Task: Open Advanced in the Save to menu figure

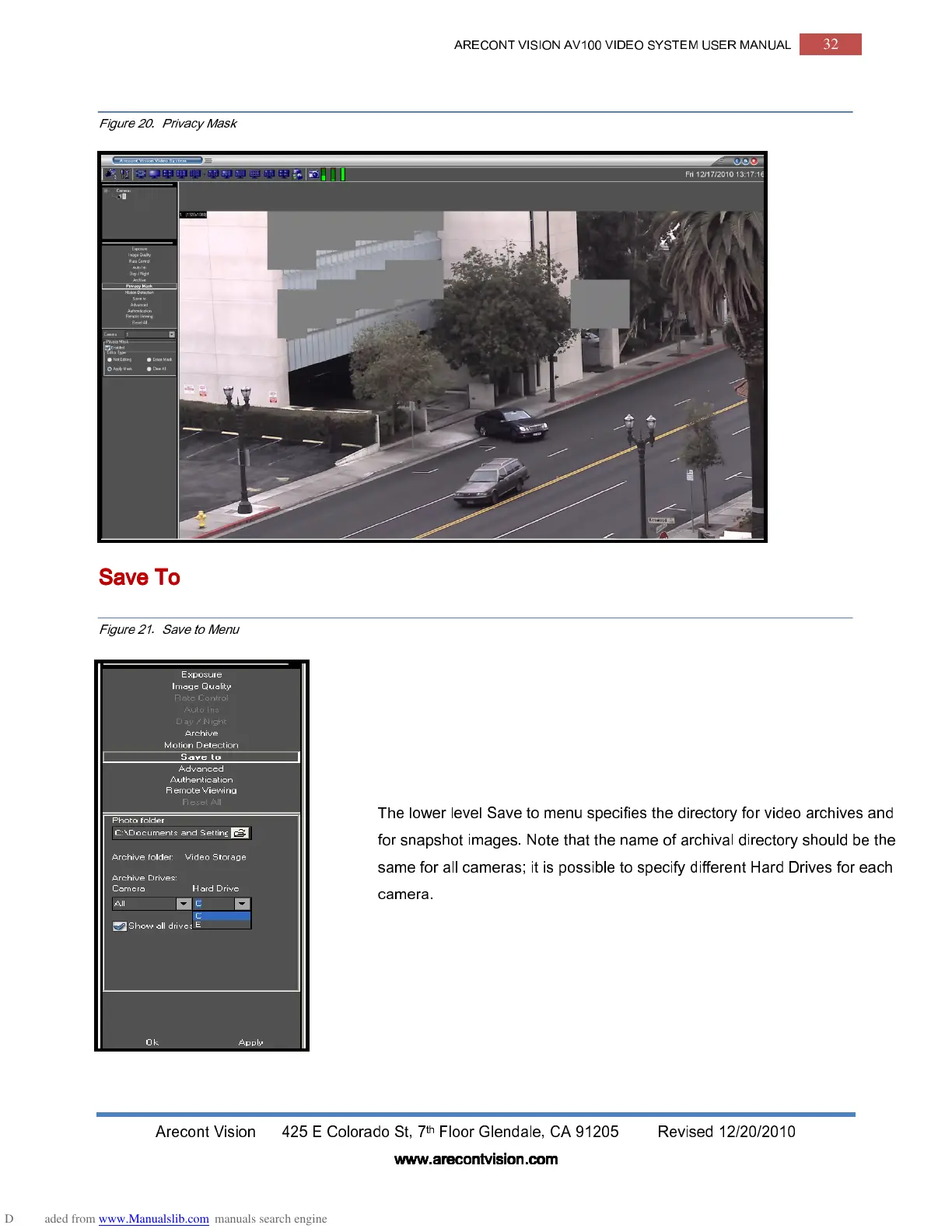Action: [201, 768]
